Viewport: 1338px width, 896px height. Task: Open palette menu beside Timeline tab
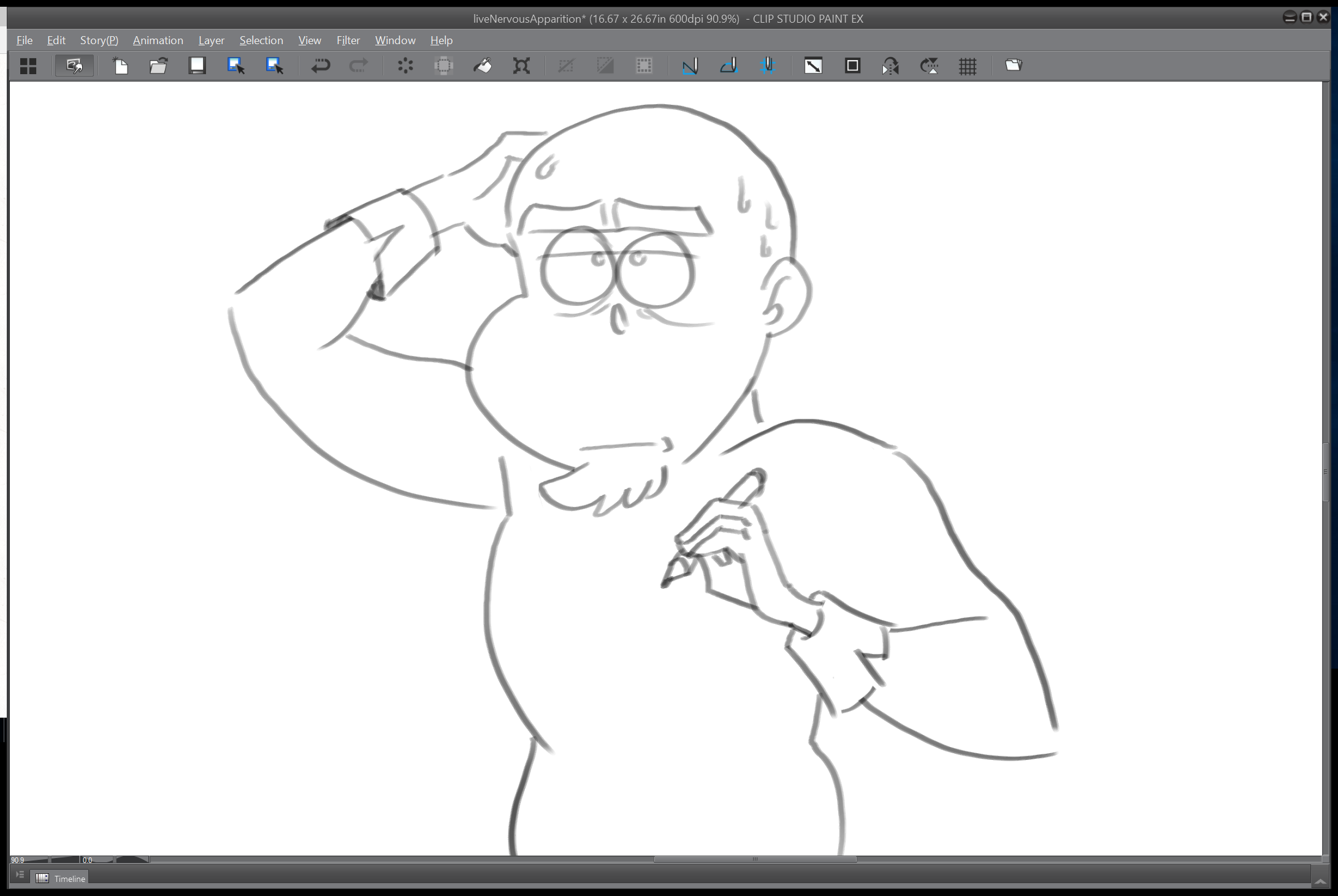click(20, 875)
